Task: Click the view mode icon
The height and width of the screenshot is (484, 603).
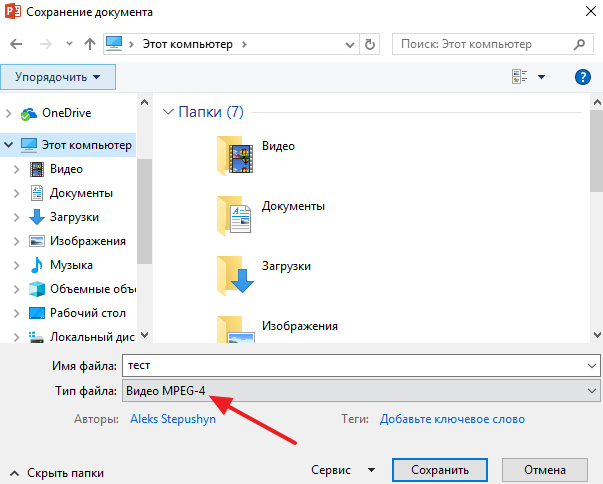Action: (519, 77)
